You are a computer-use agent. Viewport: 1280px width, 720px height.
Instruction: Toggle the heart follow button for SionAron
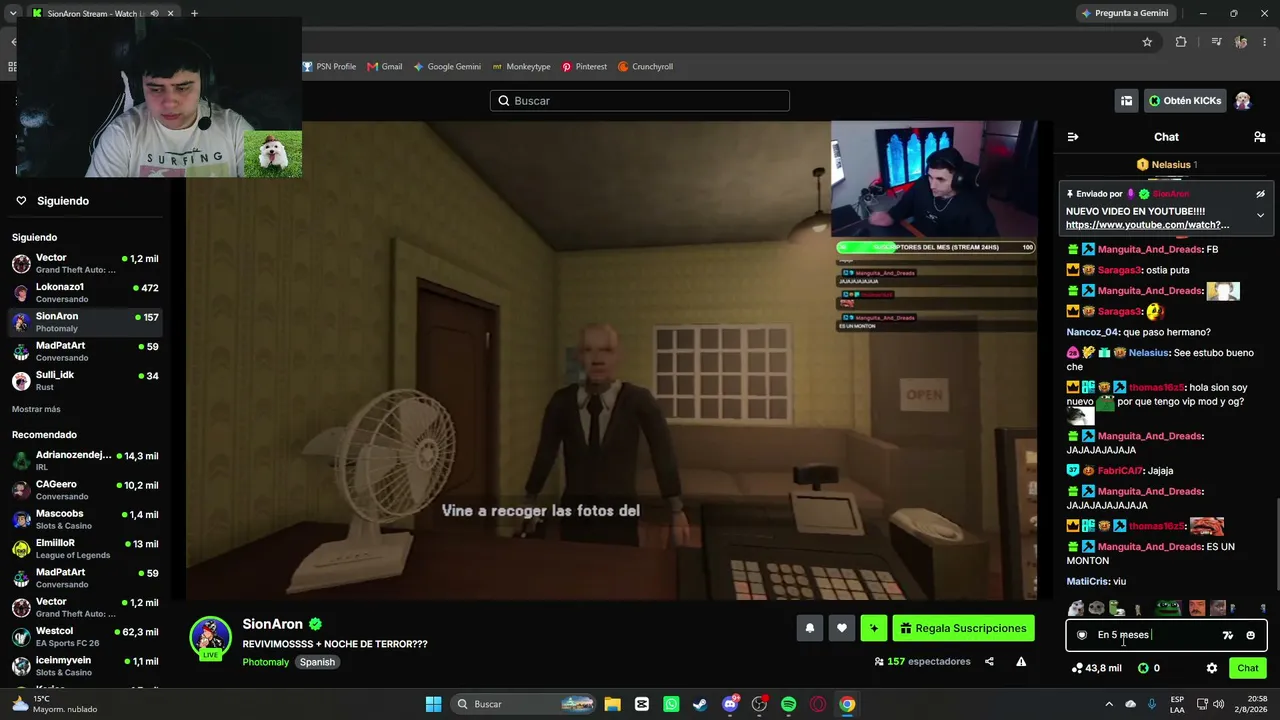[x=842, y=628]
